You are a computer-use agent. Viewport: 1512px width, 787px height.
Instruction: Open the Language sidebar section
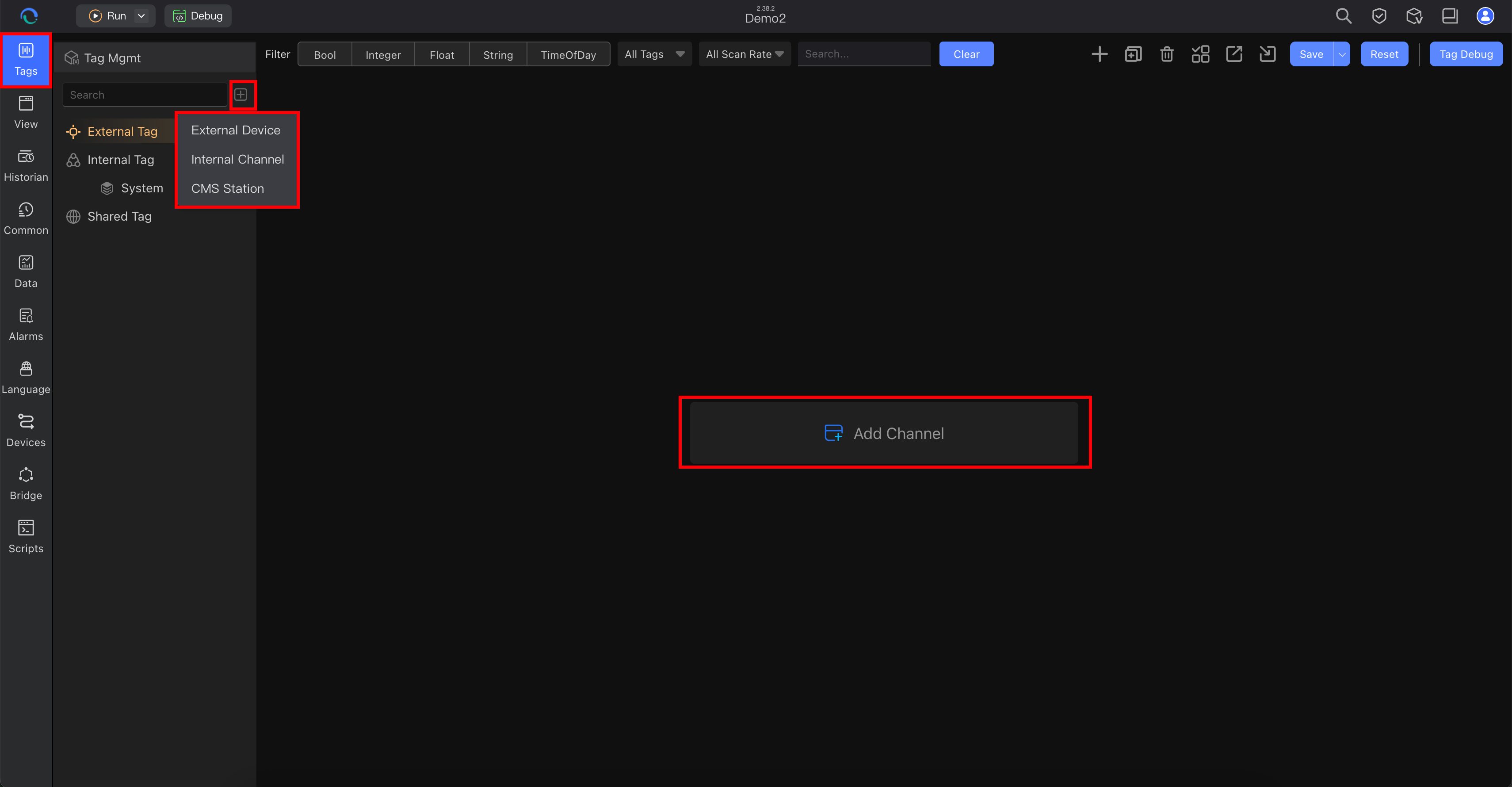(26, 378)
